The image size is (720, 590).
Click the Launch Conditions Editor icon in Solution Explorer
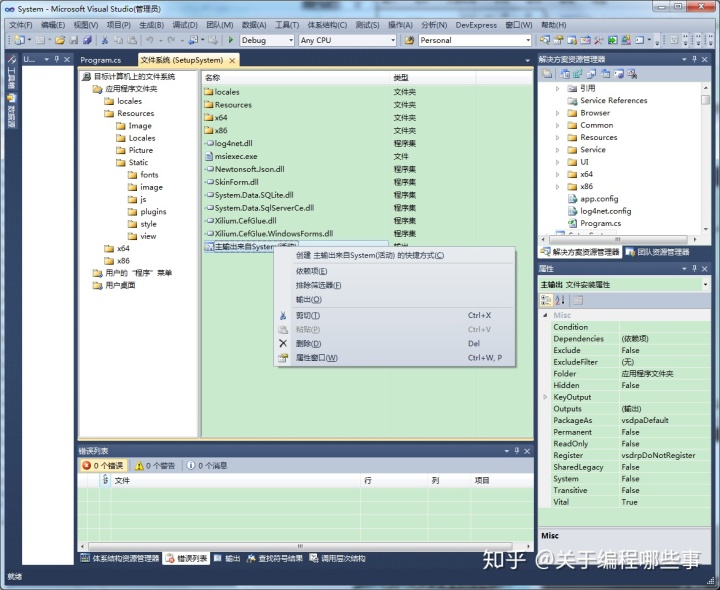(x=633, y=73)
